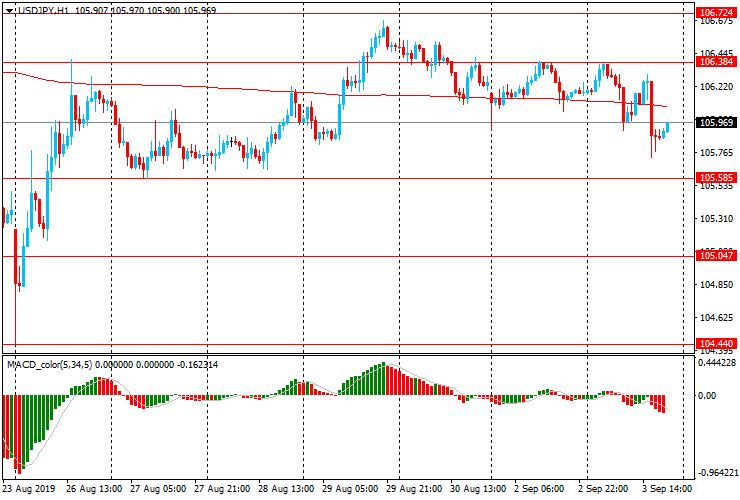Click the MACD scale value -0.964221

point(717,473)
